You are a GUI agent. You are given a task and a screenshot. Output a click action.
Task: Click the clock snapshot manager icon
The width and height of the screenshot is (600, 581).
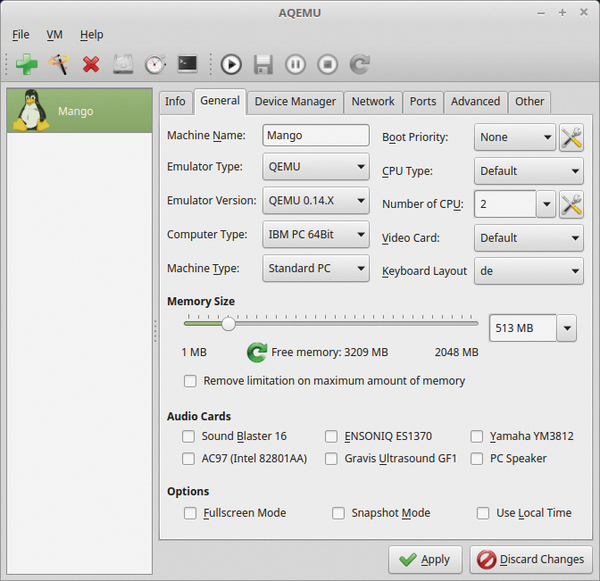tap(155, 64)
